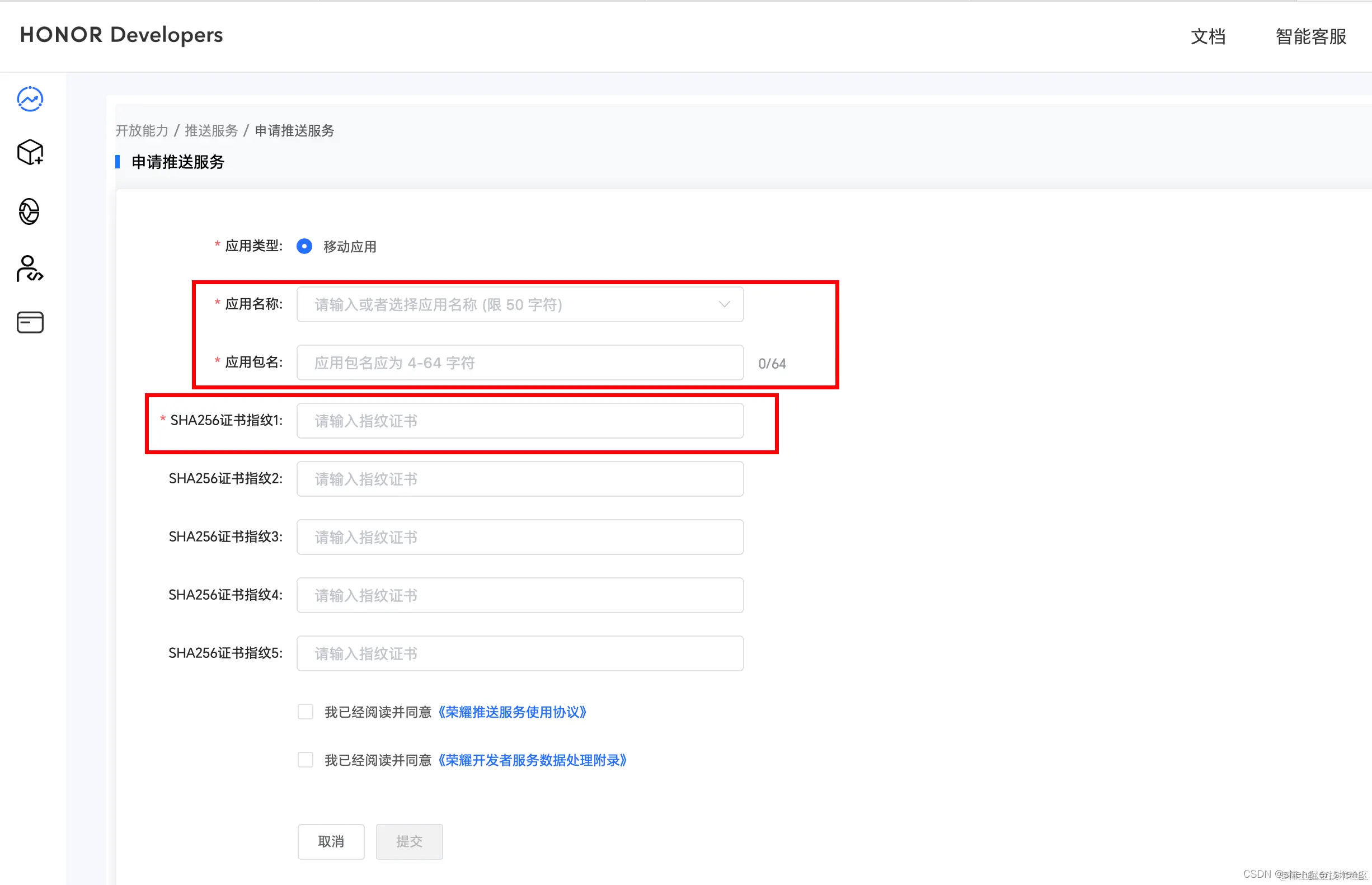Expand the 应用名称 dropdown arrow

coord(724,304)
